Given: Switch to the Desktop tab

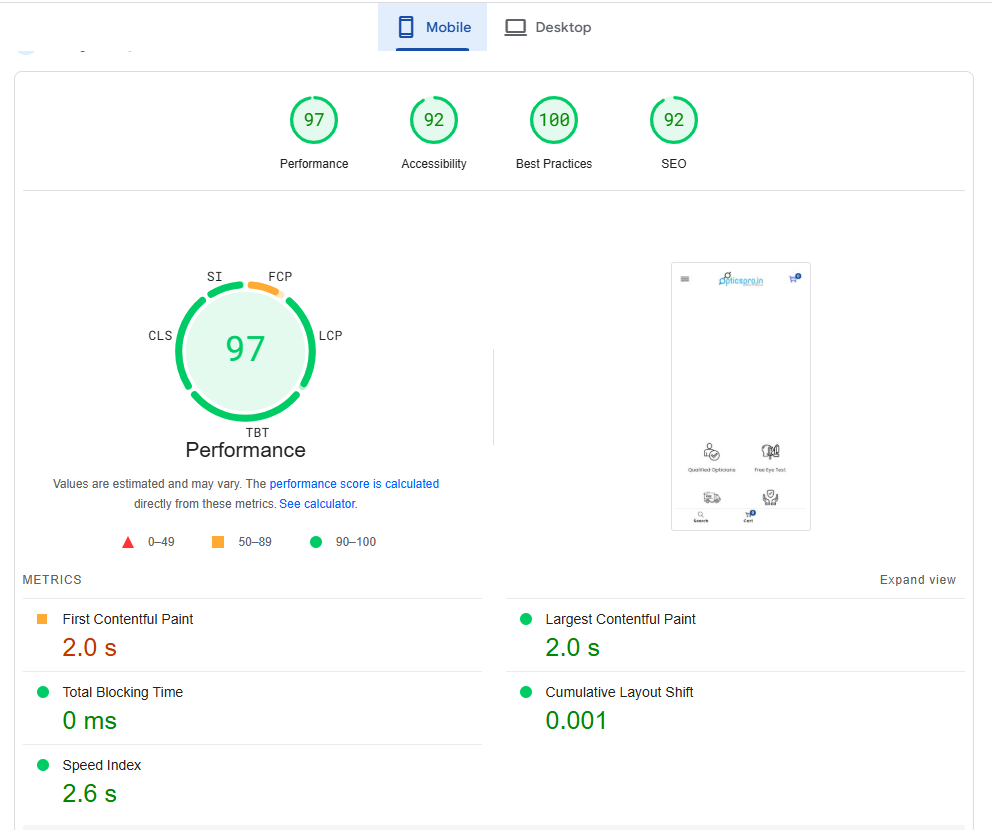Looking at the screenshot, I should [x=548, y=27].
